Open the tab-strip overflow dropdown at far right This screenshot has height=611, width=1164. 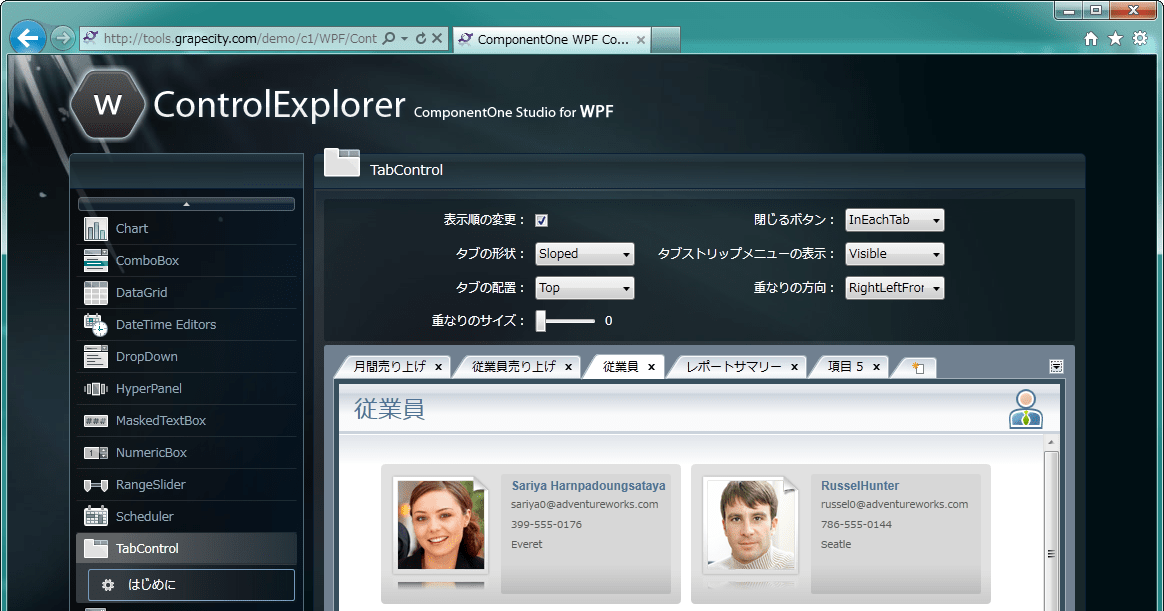(x=1055, y=366)
